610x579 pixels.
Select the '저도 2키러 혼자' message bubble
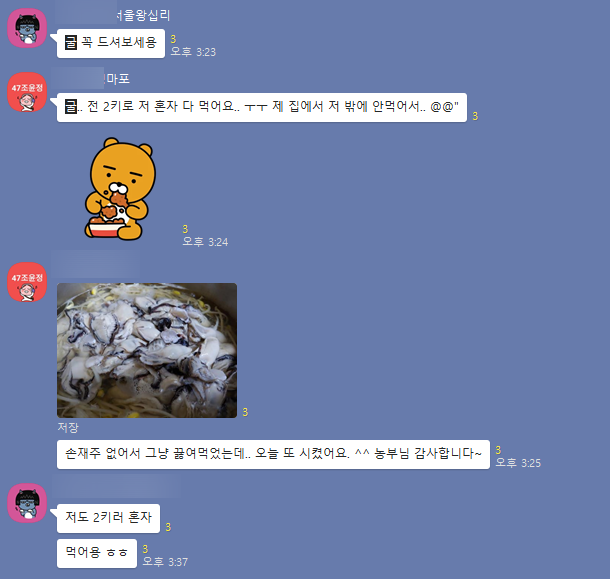tap(108, 518)
